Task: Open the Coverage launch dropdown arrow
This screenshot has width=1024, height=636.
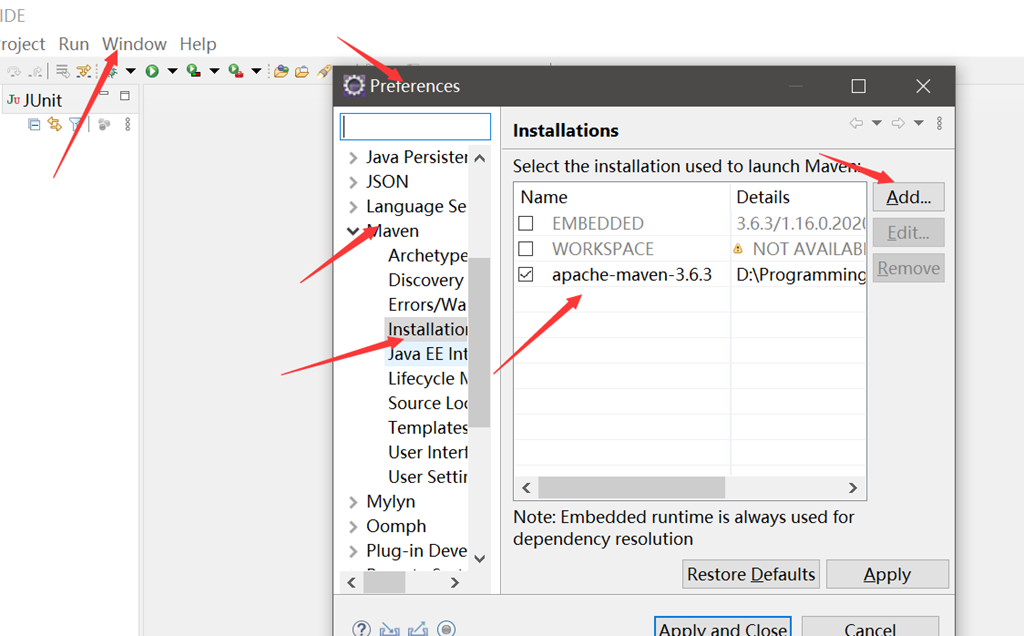Action: (x=214, y=71)
